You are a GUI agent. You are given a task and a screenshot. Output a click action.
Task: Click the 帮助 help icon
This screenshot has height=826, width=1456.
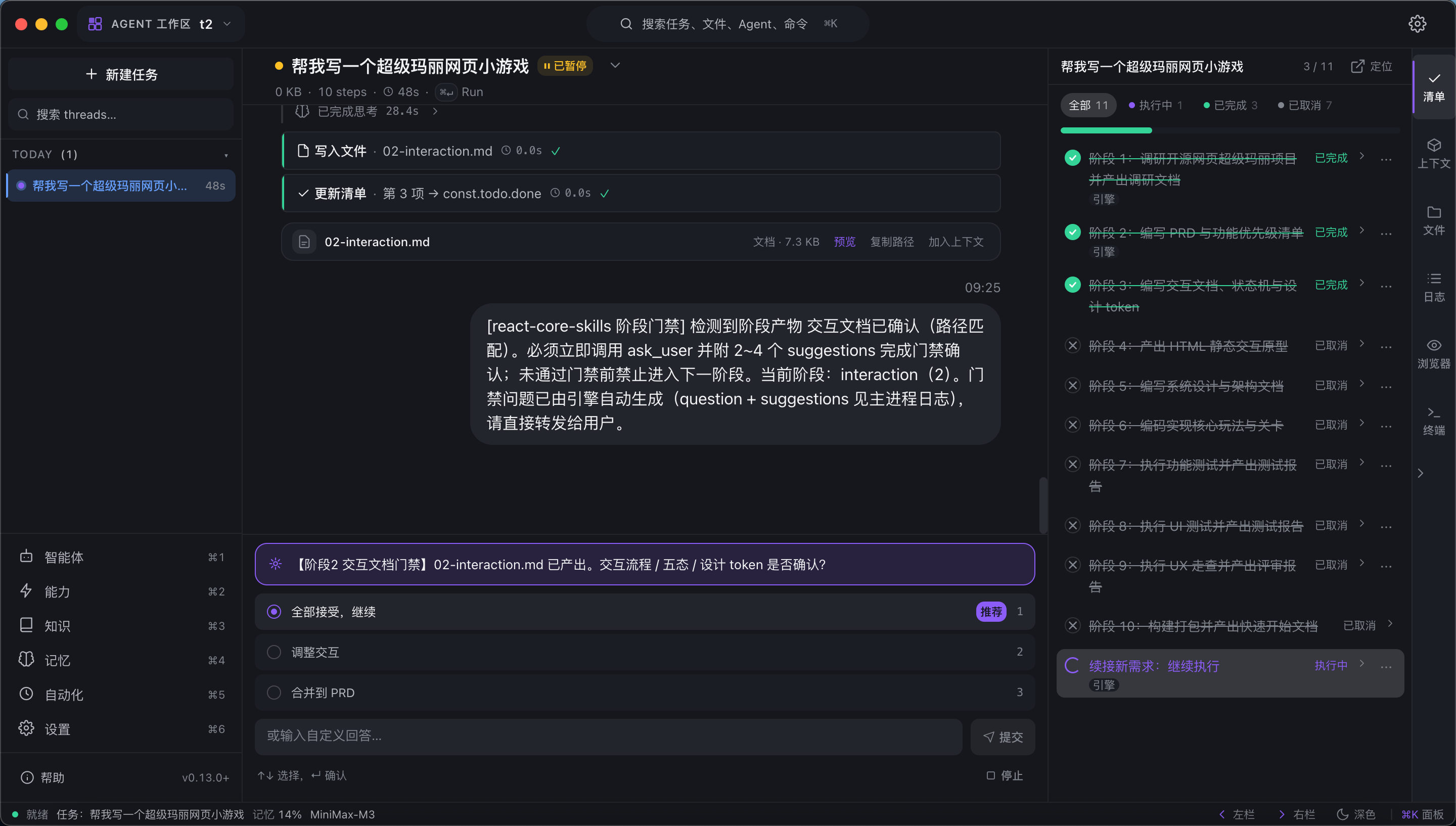point(27,777)
